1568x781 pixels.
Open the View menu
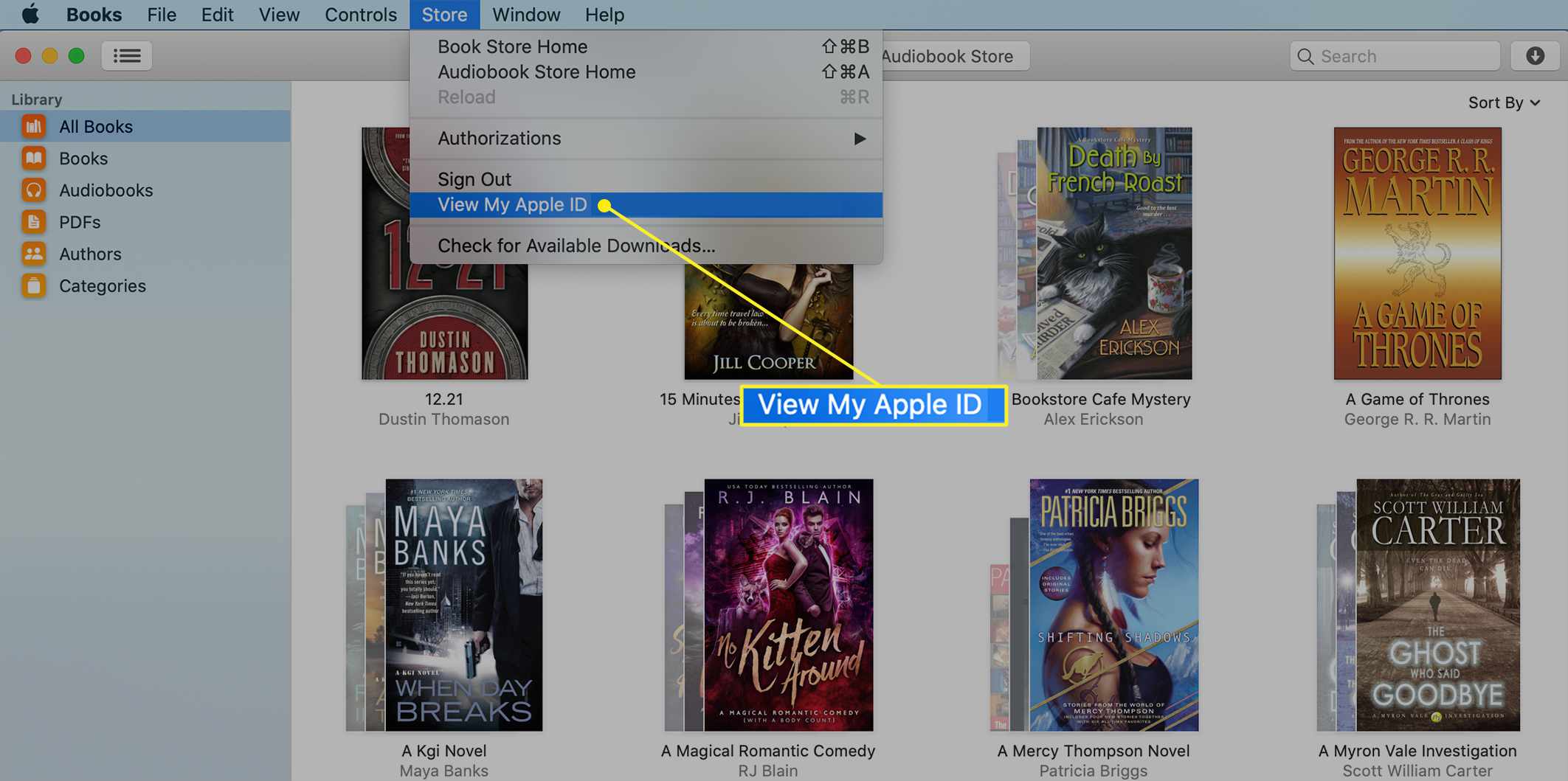click(279, 14)
